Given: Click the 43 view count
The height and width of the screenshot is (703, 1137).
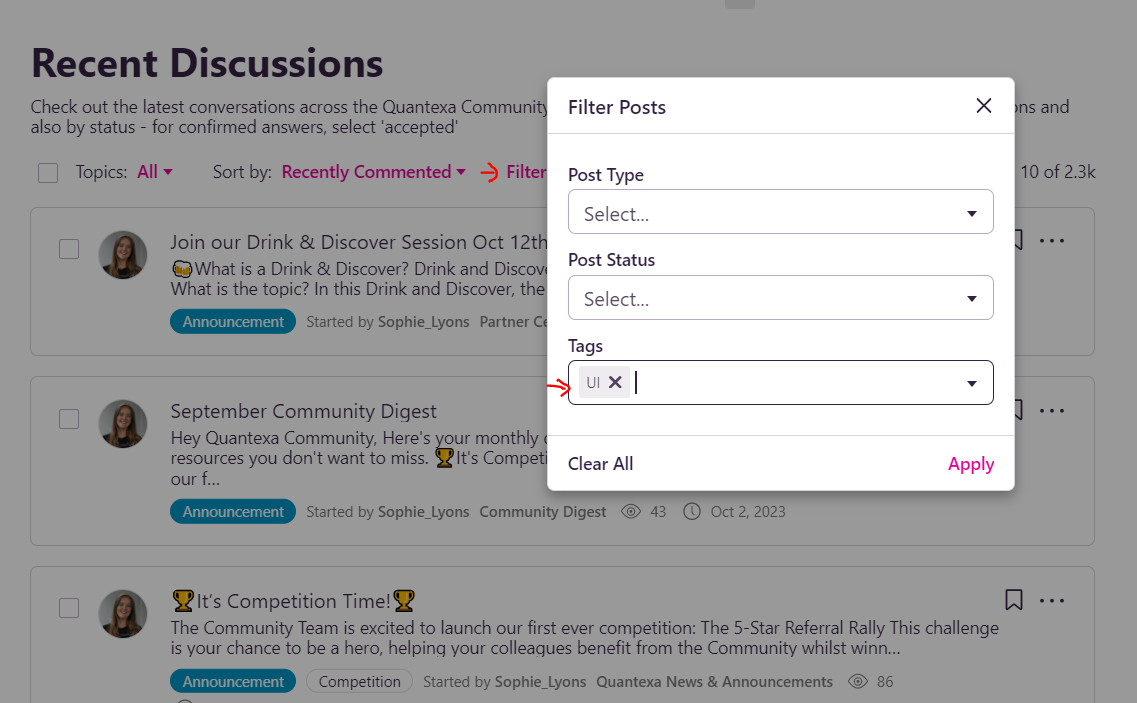Looking at the screenshot, I should (658, 511).
